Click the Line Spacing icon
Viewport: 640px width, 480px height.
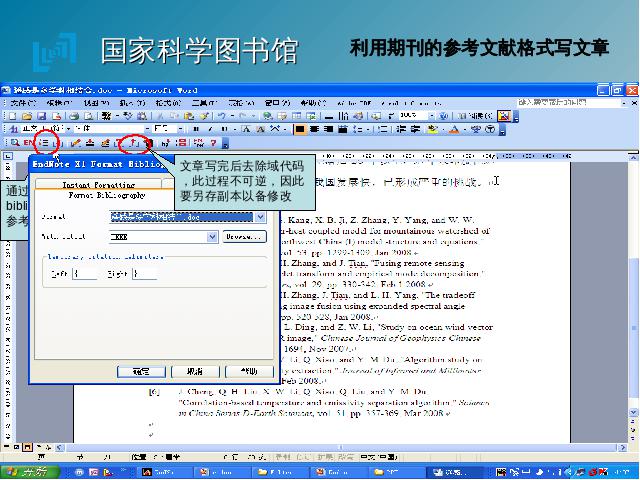[x=359, y=130]
